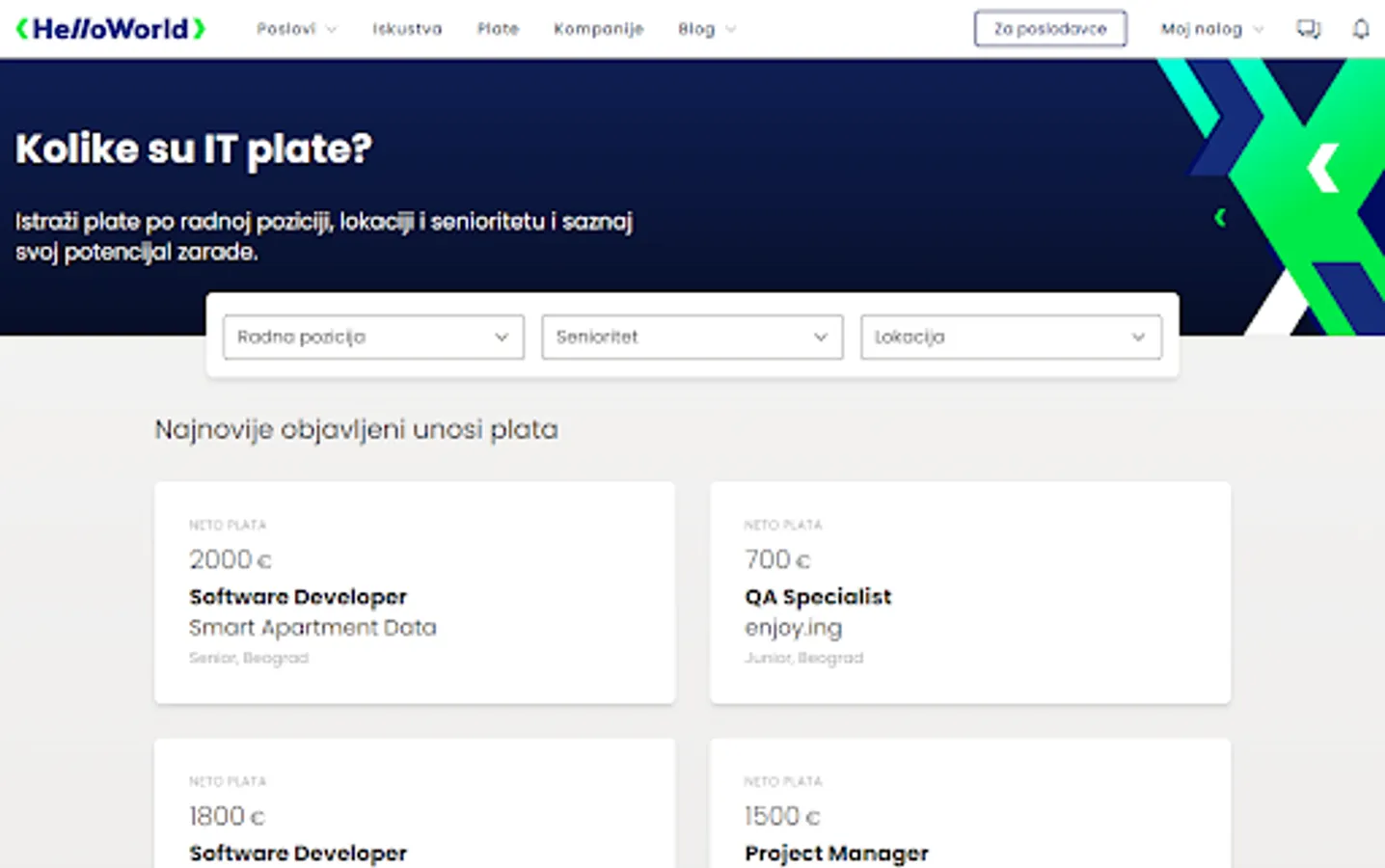Open the Lokacija dropdown

pos(1011,337)
